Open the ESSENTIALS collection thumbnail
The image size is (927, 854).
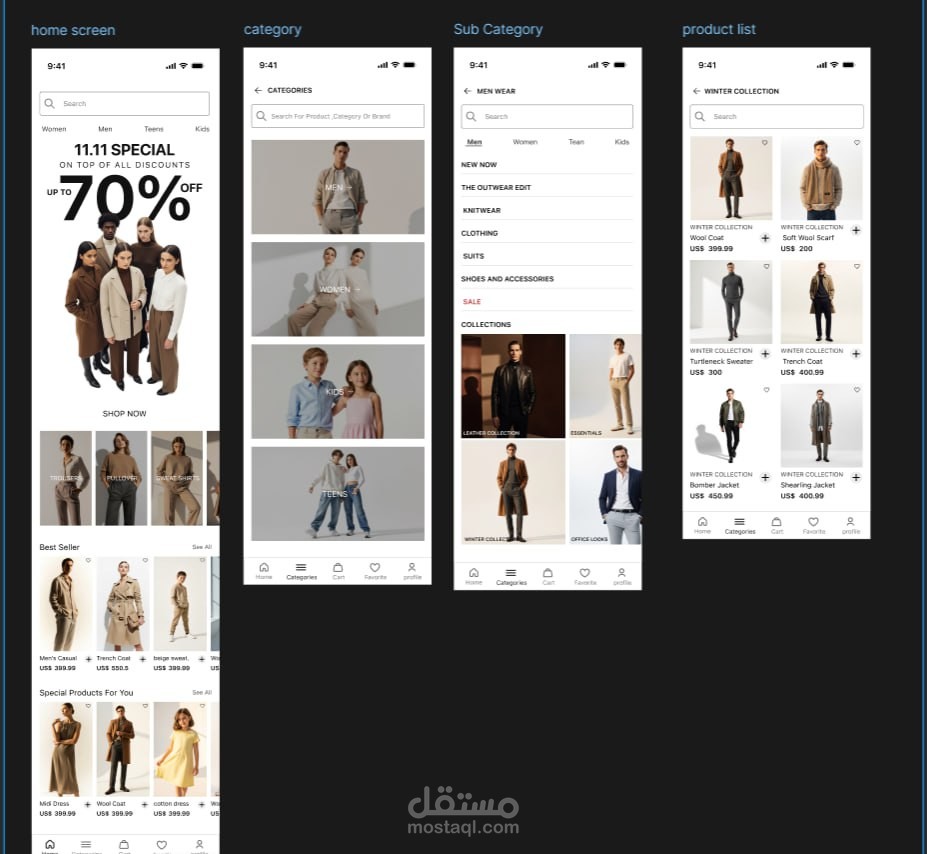[605, 386]
